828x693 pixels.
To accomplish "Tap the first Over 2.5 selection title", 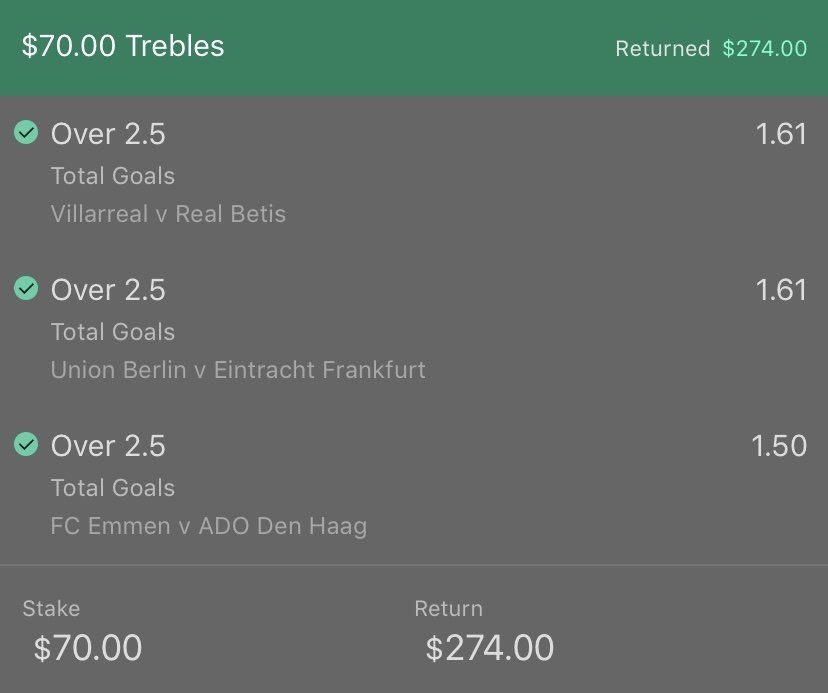I will (108, 134).
